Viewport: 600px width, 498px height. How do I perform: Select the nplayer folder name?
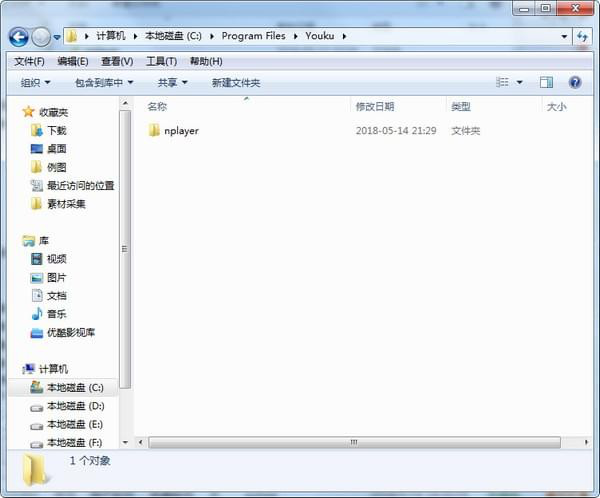181,131
